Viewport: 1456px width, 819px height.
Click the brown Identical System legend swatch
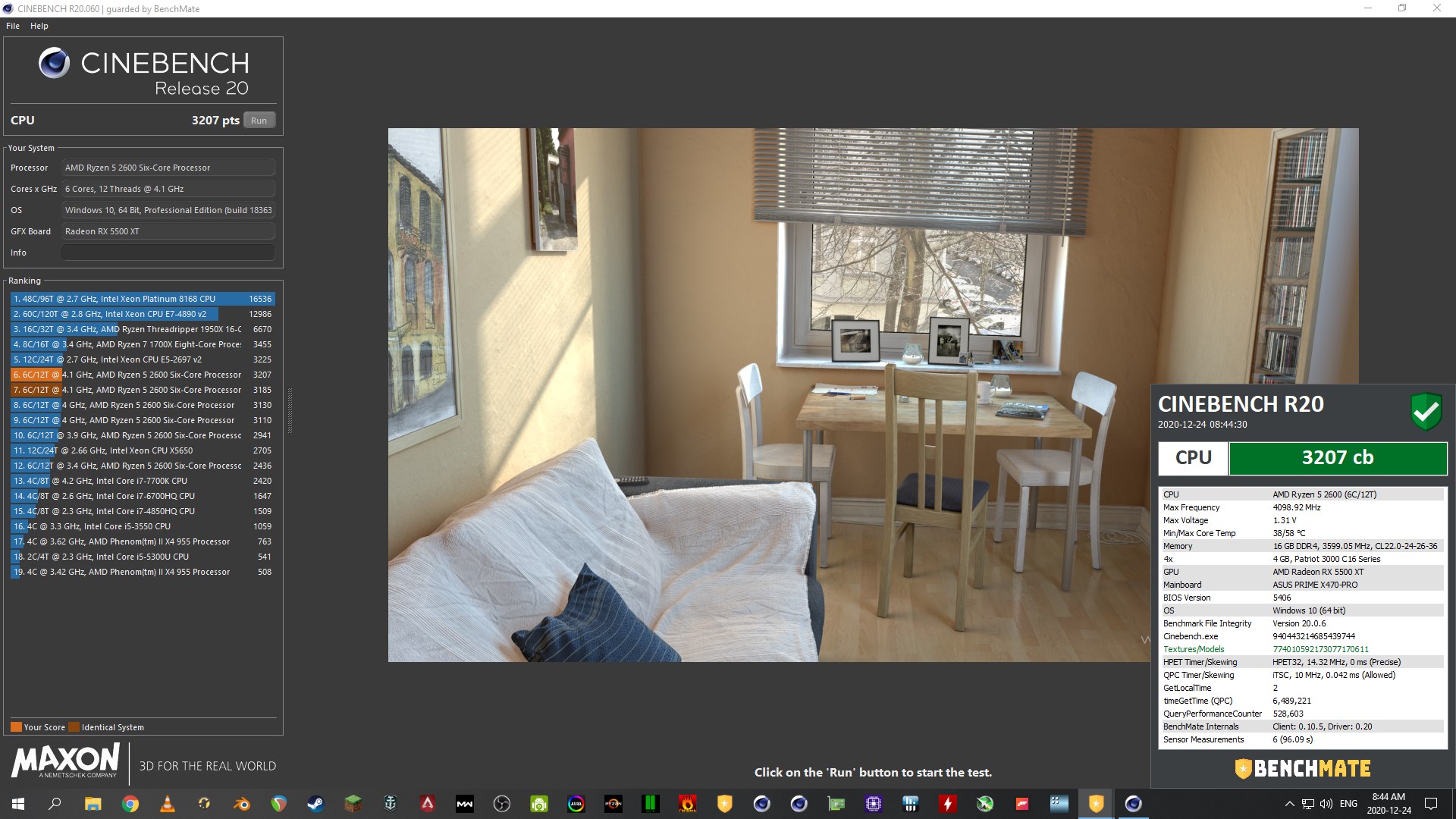[x=74, y=727]
